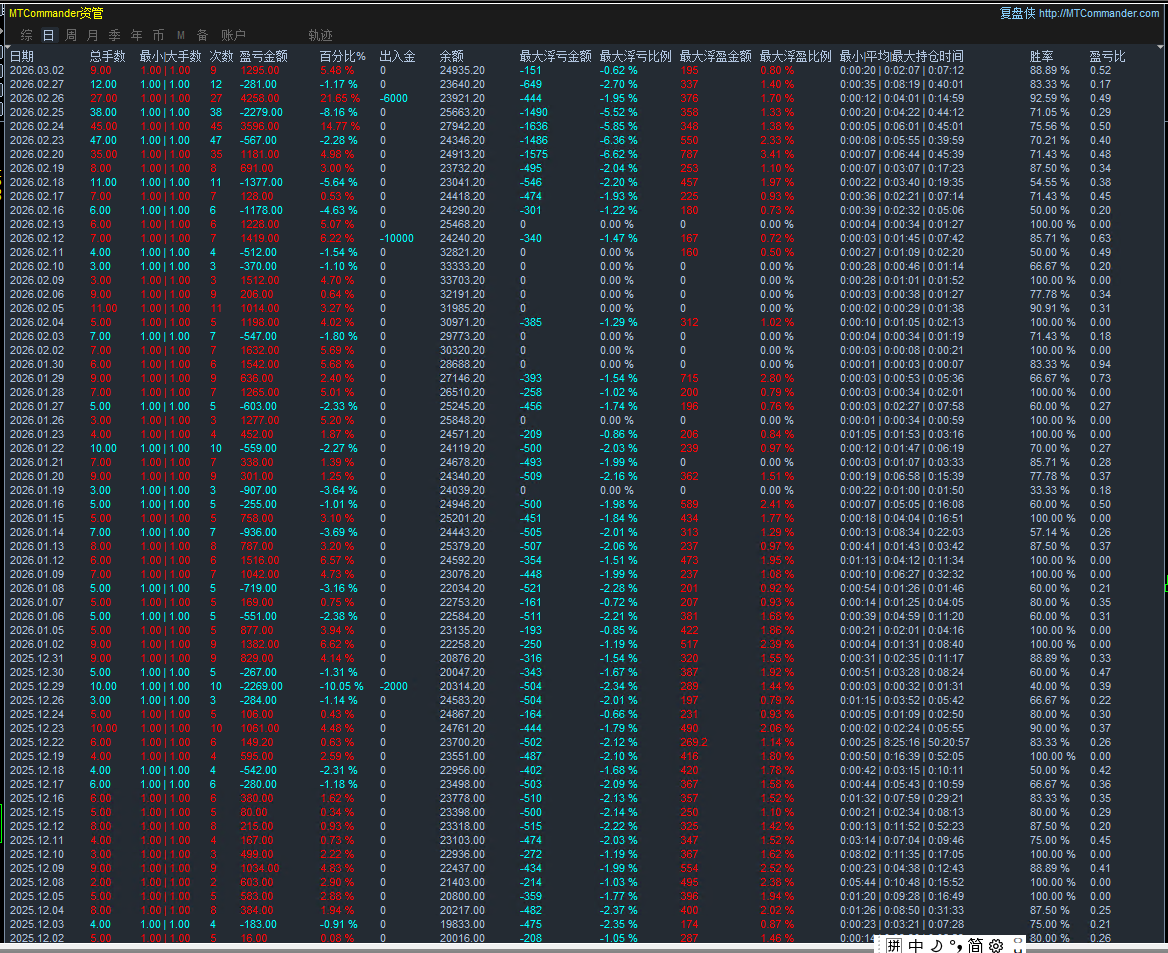Open the 周 weekly tab
This screenshot has width=1168, height=953.
71,35
